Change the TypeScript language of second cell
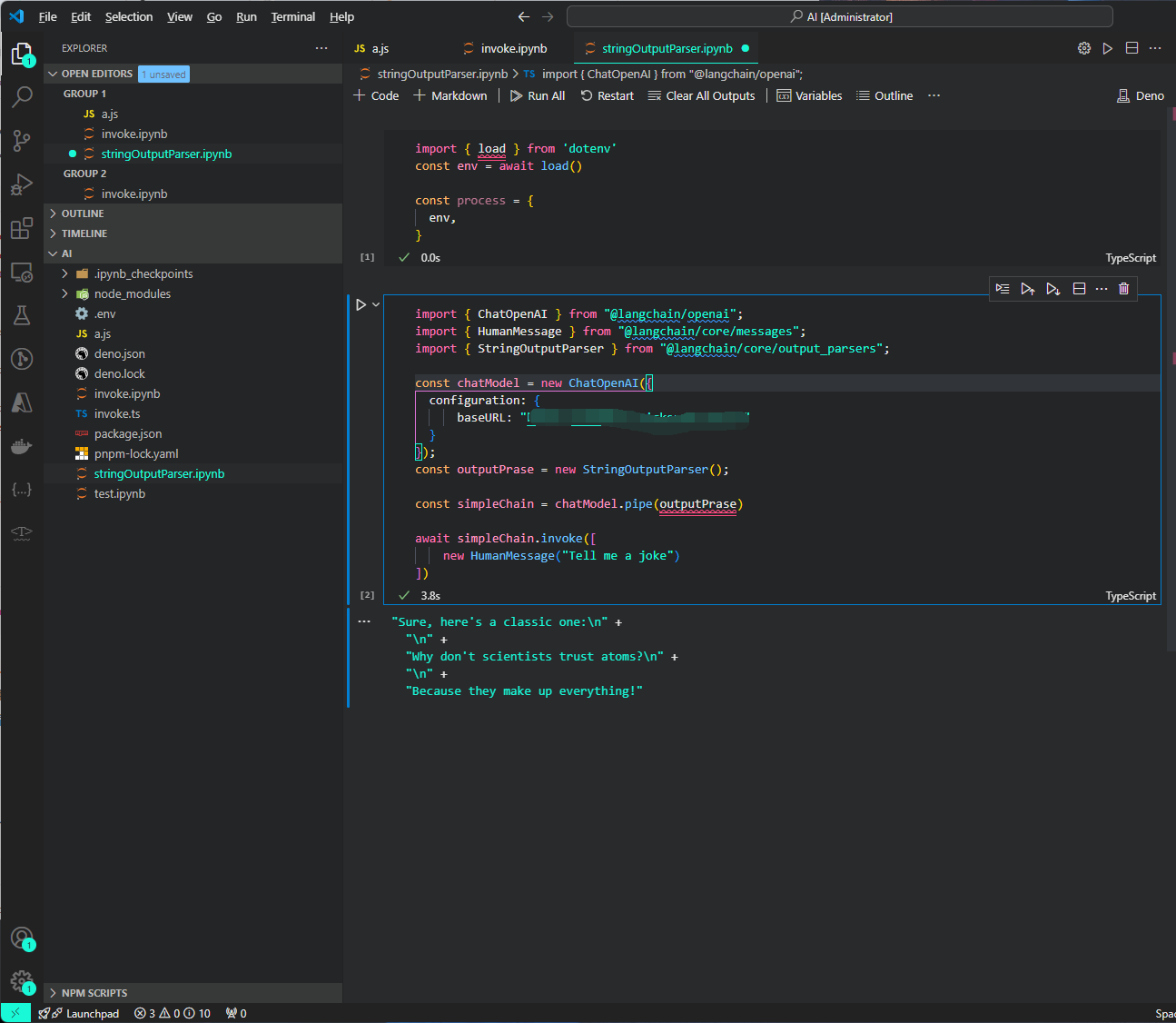This screenshot has height=1023, width=1176. pyautogui.click(x=1131, y=596)
